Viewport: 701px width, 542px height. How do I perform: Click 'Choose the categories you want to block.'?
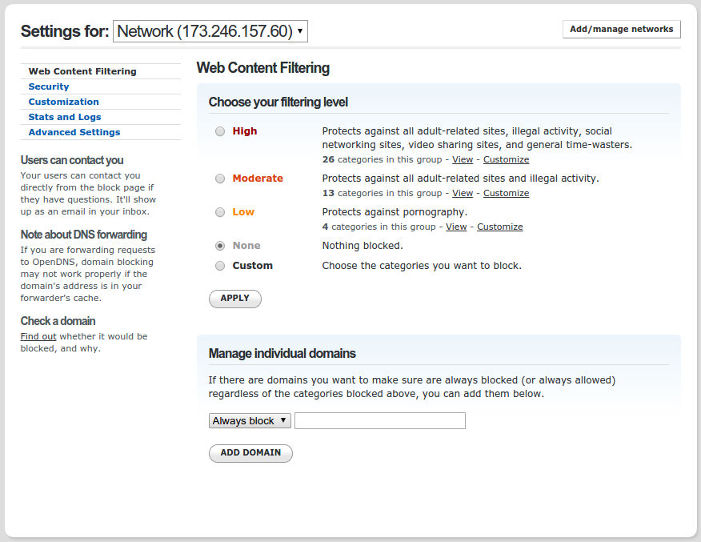[x=422, y=266]
